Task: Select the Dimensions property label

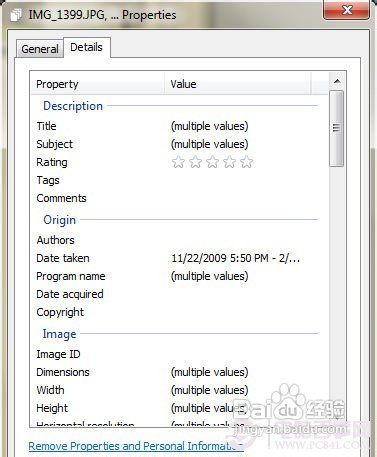Action: point(63,372)
